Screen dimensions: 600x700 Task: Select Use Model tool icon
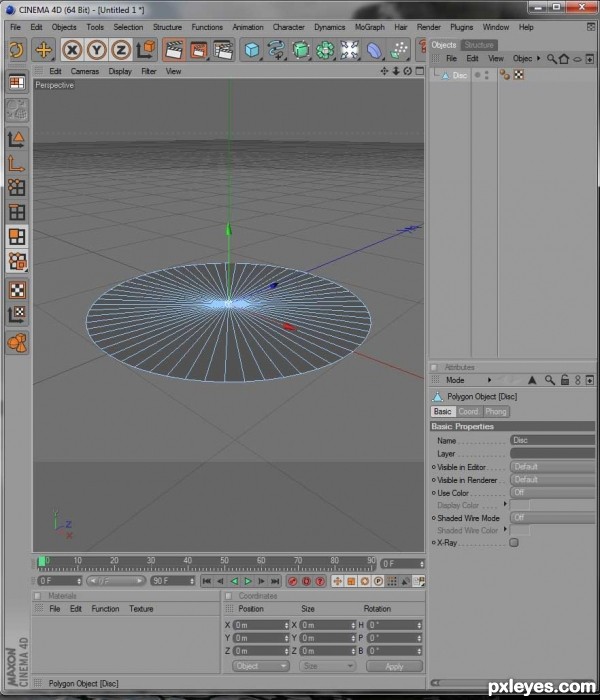(17, 139)
